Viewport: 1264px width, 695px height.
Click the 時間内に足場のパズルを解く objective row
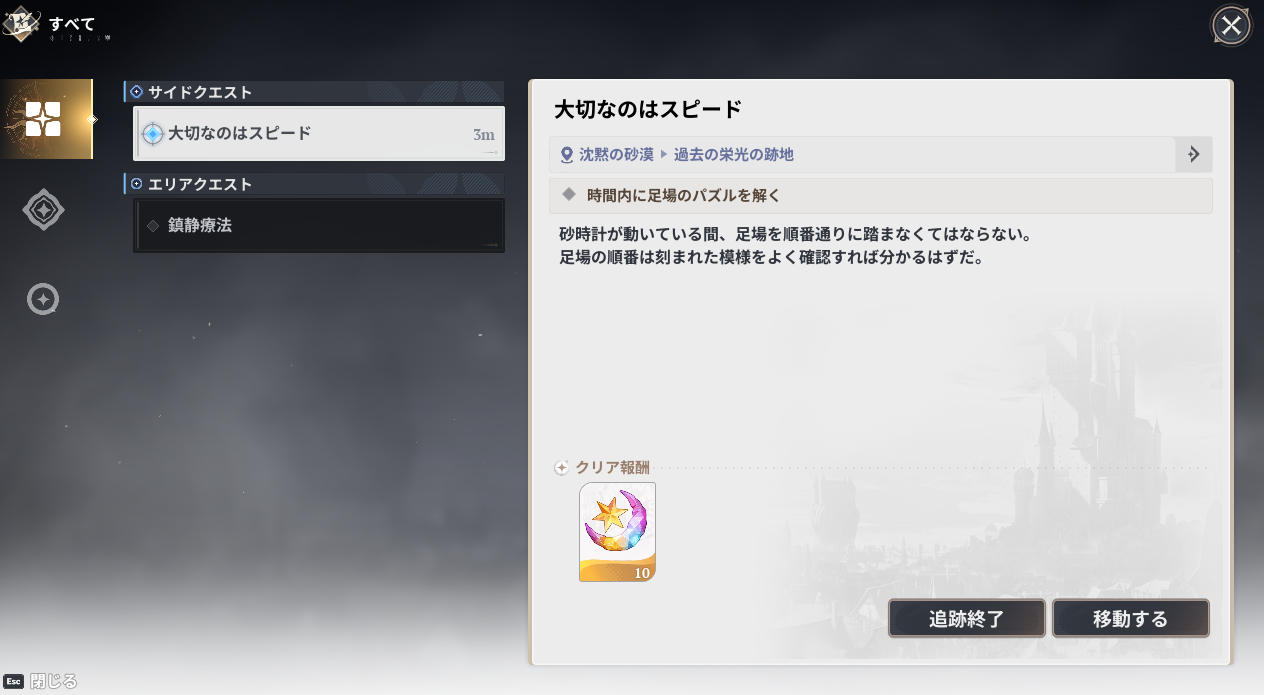pyautogui.click(x=880, y=195)
